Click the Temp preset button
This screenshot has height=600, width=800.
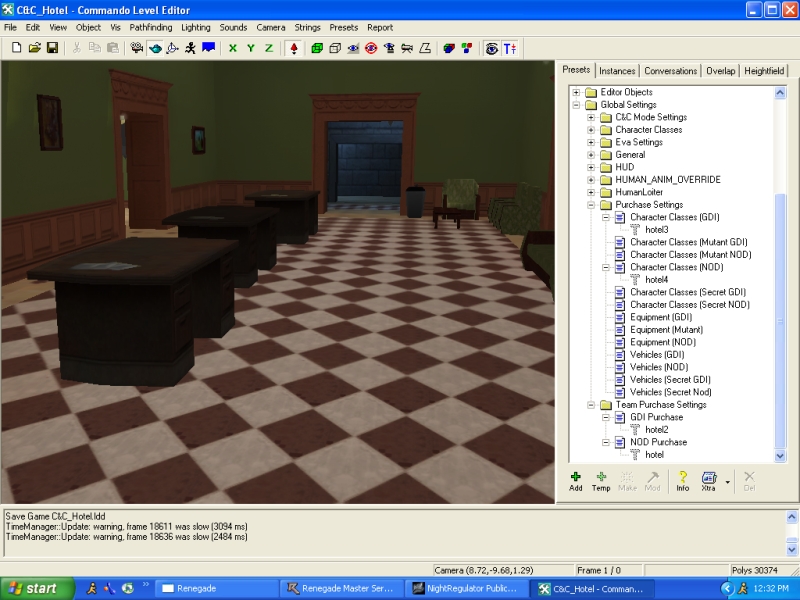click(601, 481)
